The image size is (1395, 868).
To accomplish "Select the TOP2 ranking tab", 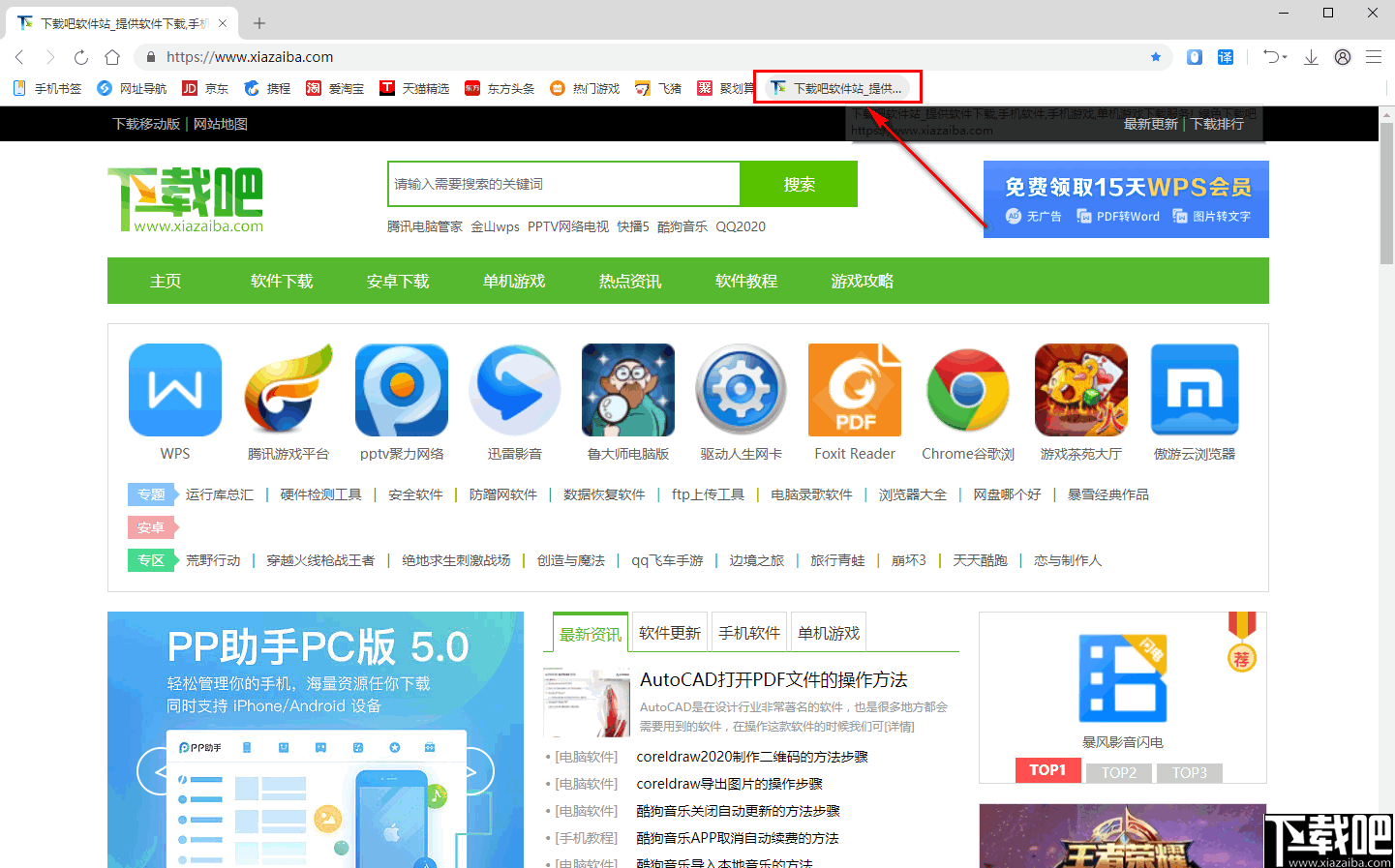I will 1119,772.
